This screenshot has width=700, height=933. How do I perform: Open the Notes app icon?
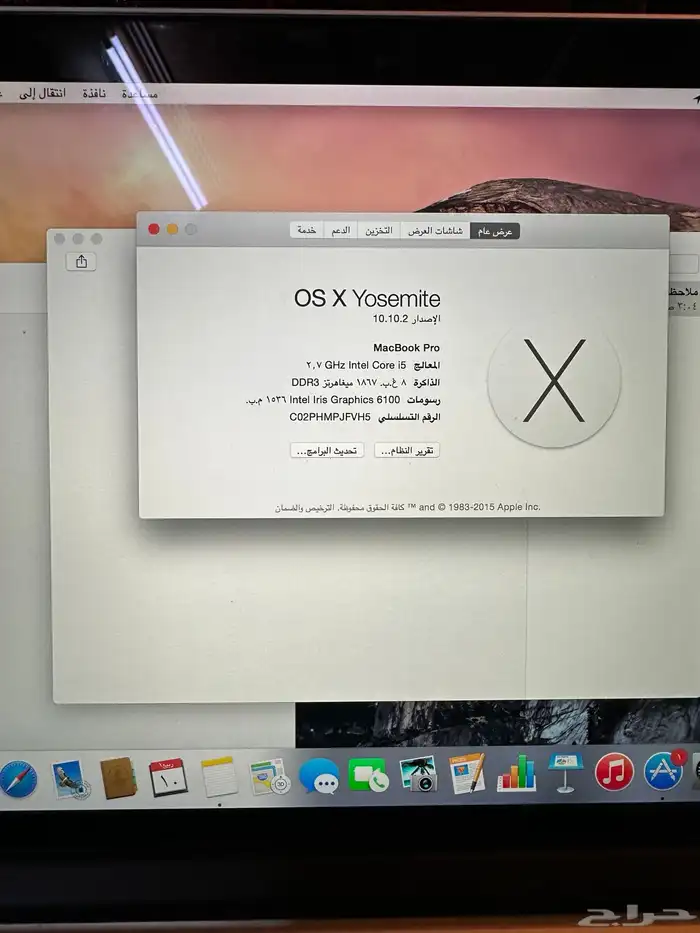(219, 777)
